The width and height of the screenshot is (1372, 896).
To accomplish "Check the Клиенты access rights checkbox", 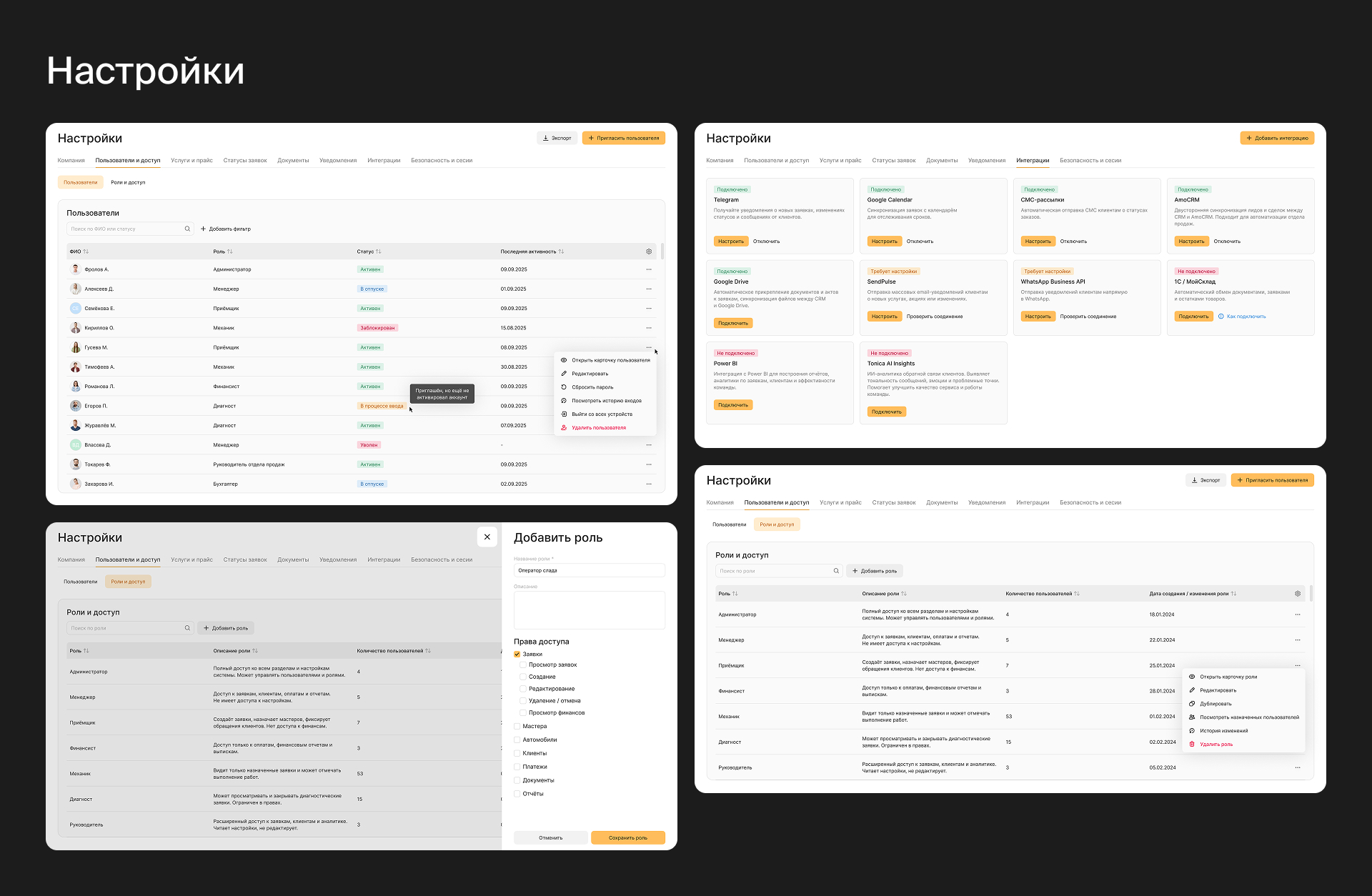I will point(517,753).
